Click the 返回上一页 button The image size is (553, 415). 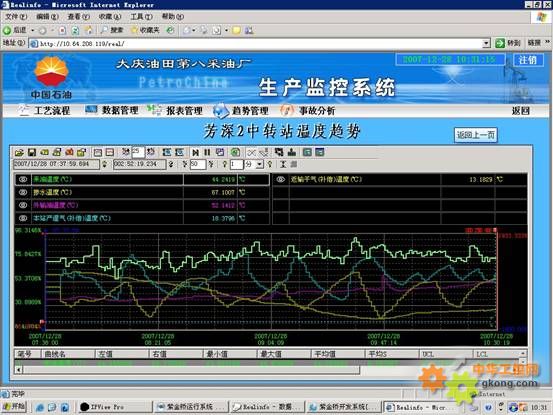click(476, 135)
